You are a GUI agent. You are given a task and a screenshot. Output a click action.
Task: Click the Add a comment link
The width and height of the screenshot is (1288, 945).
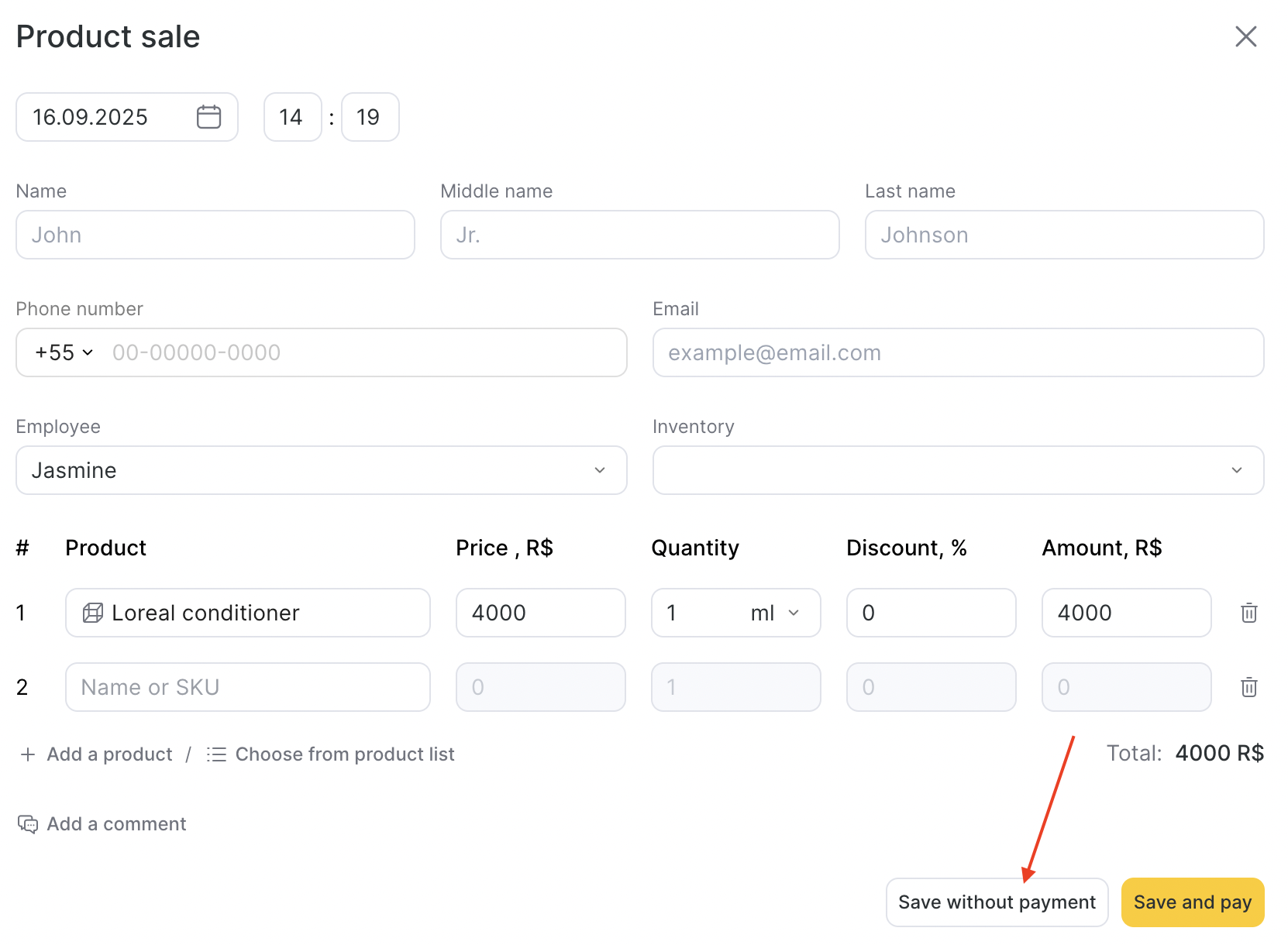116,824
